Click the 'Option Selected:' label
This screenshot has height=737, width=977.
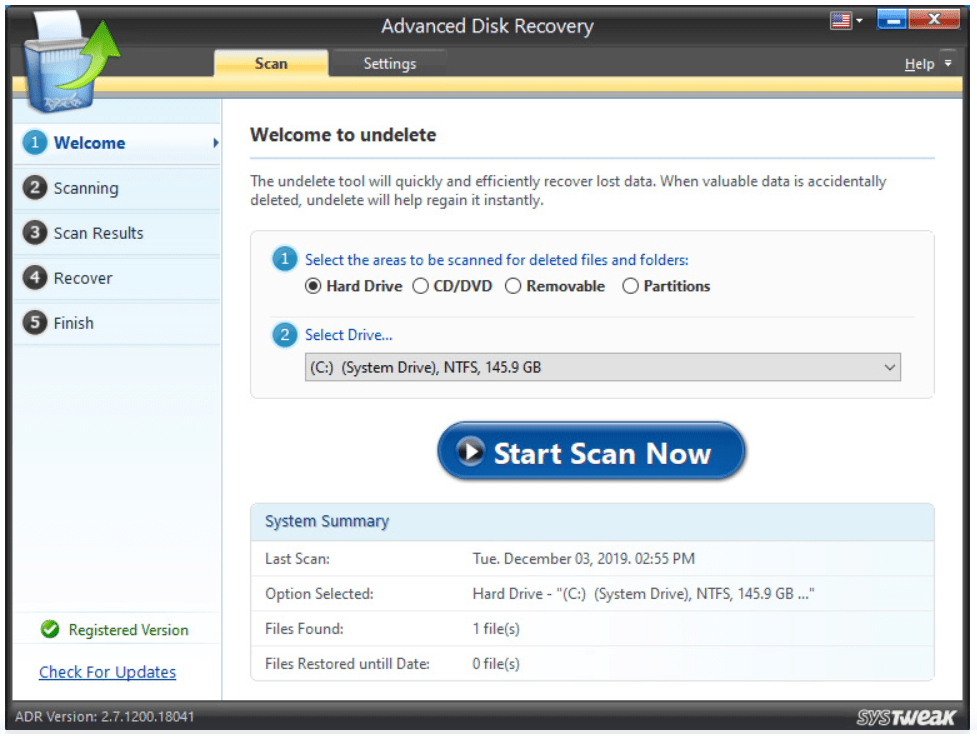coord(319,594)
